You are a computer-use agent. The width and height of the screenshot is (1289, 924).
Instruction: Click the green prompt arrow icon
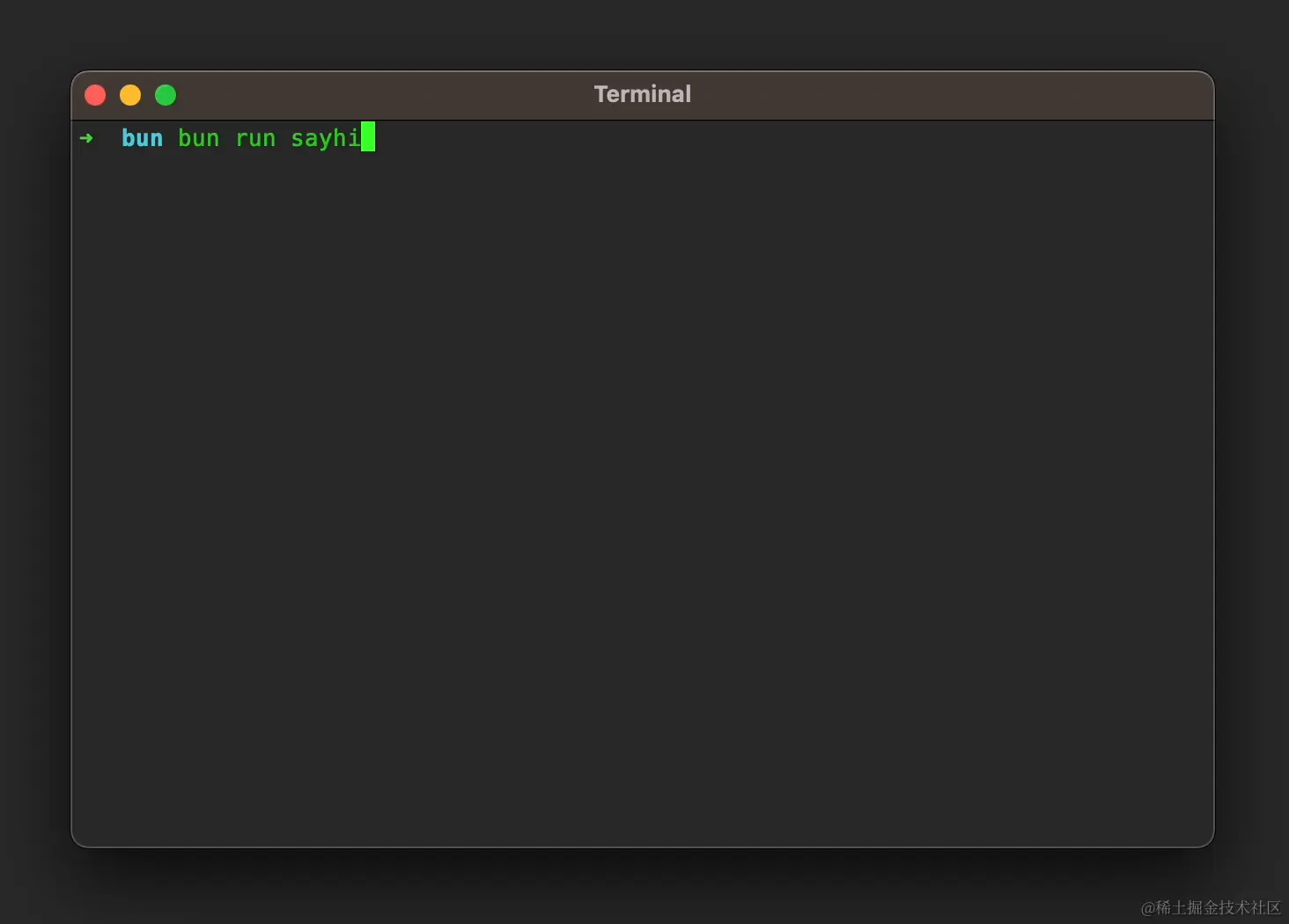pyautogui.click(x=86, y=138)
